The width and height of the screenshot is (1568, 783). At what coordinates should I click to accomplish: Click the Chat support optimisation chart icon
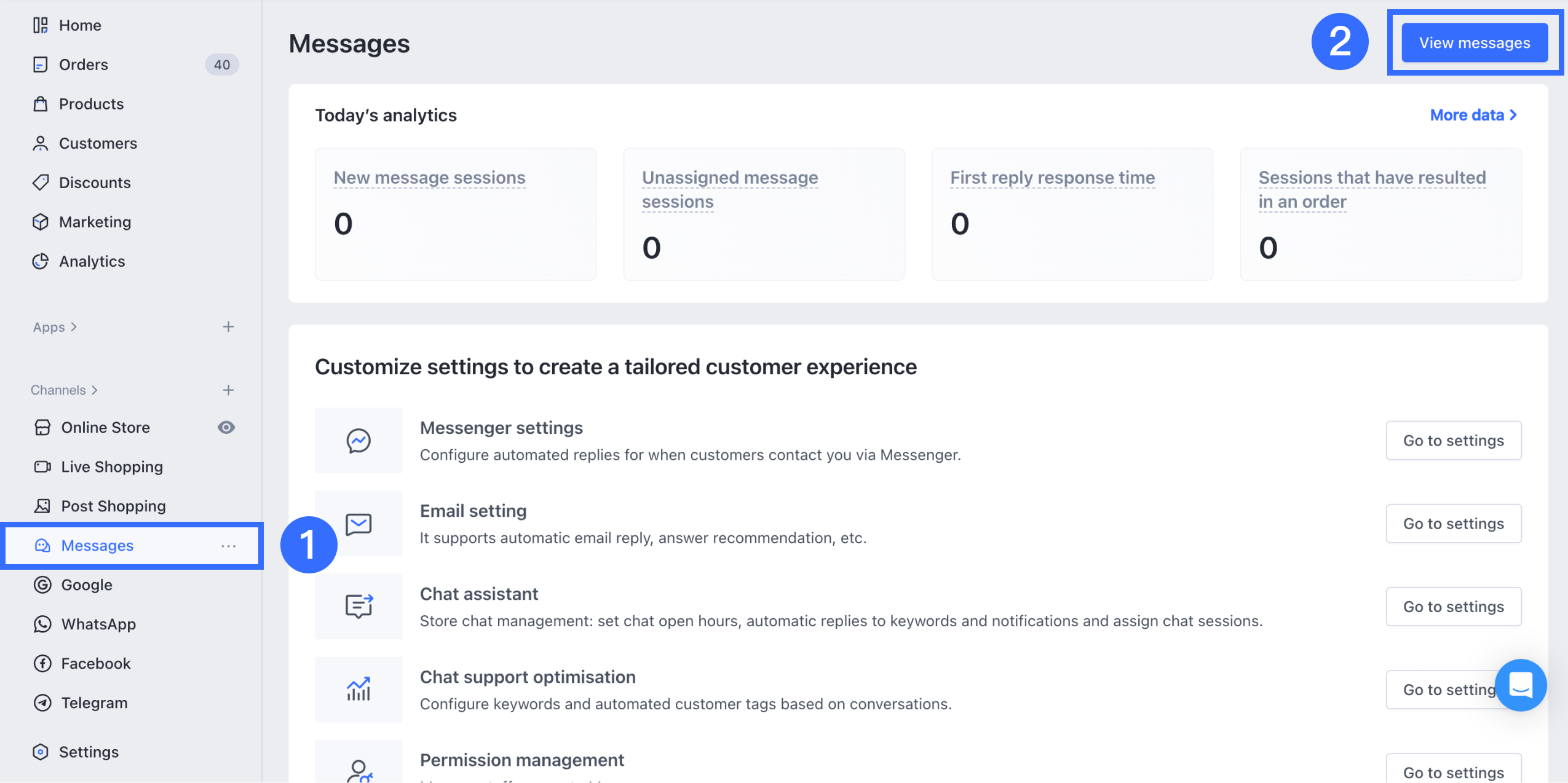[x=358, y=689]
